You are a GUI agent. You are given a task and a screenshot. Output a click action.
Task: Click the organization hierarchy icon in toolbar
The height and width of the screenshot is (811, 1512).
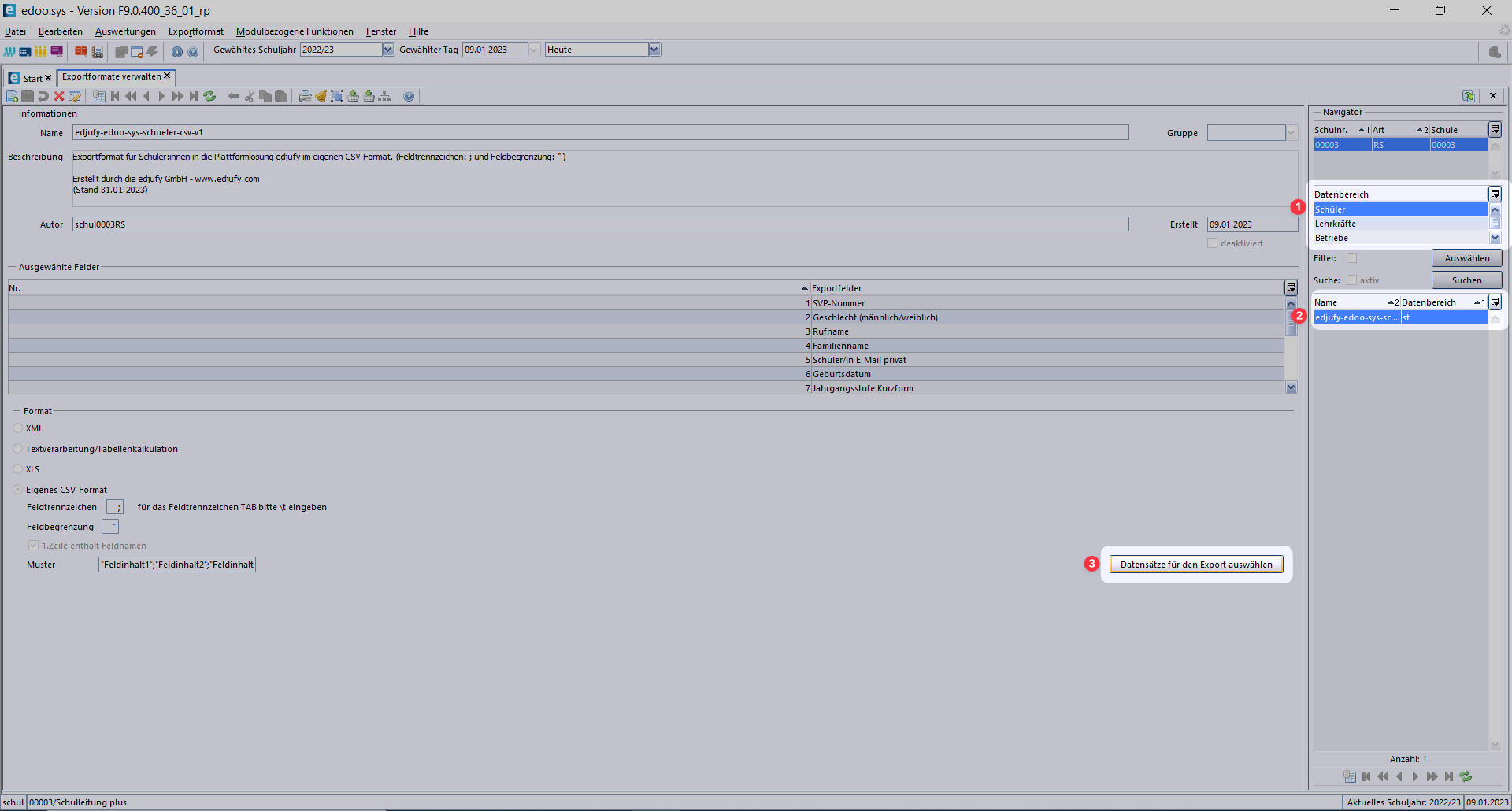click(384, 96)
